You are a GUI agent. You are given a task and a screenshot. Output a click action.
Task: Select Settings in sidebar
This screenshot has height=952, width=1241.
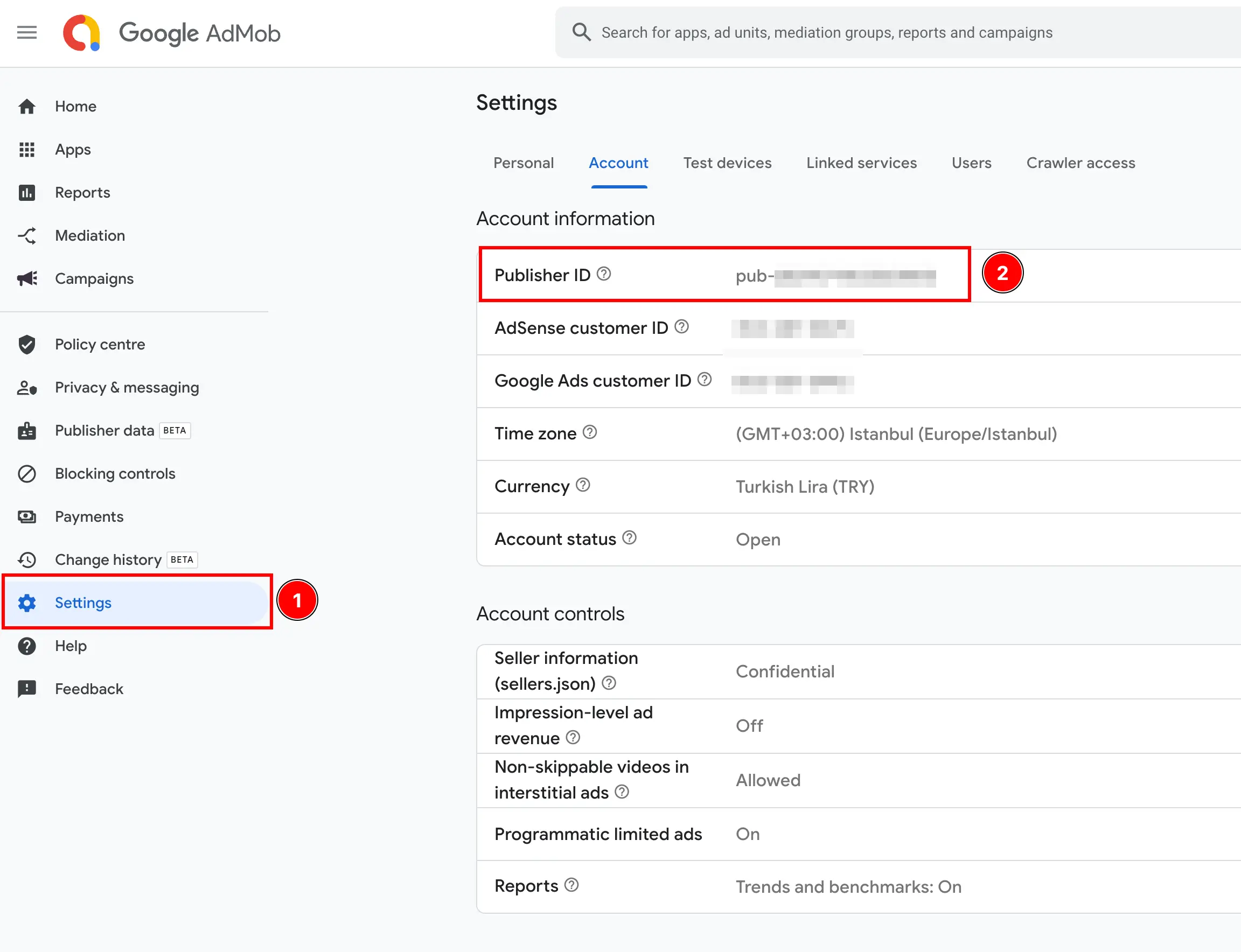coord(83,603)
